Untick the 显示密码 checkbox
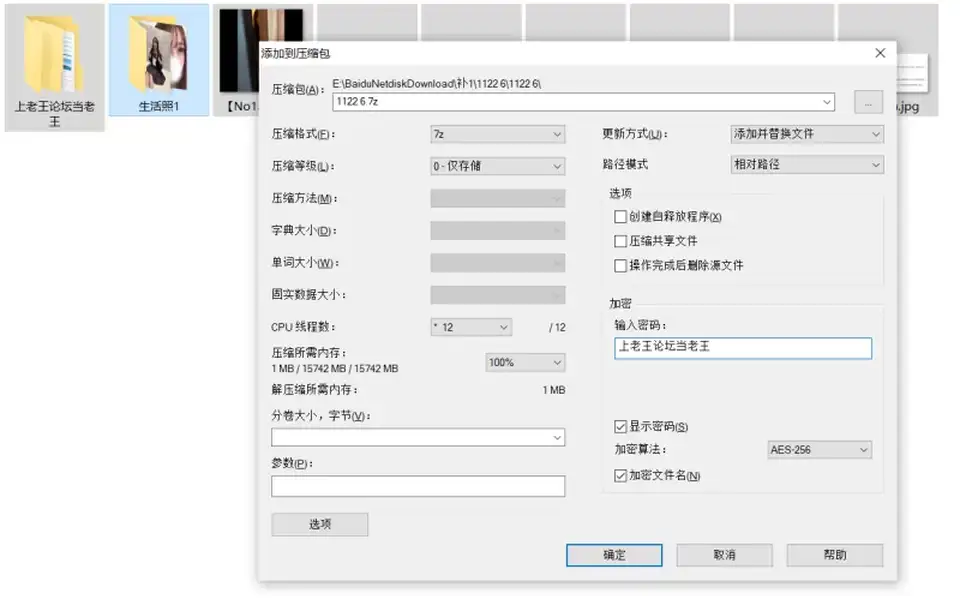The image size is (960, 599). pyautogui.click(x=620, y=426)
